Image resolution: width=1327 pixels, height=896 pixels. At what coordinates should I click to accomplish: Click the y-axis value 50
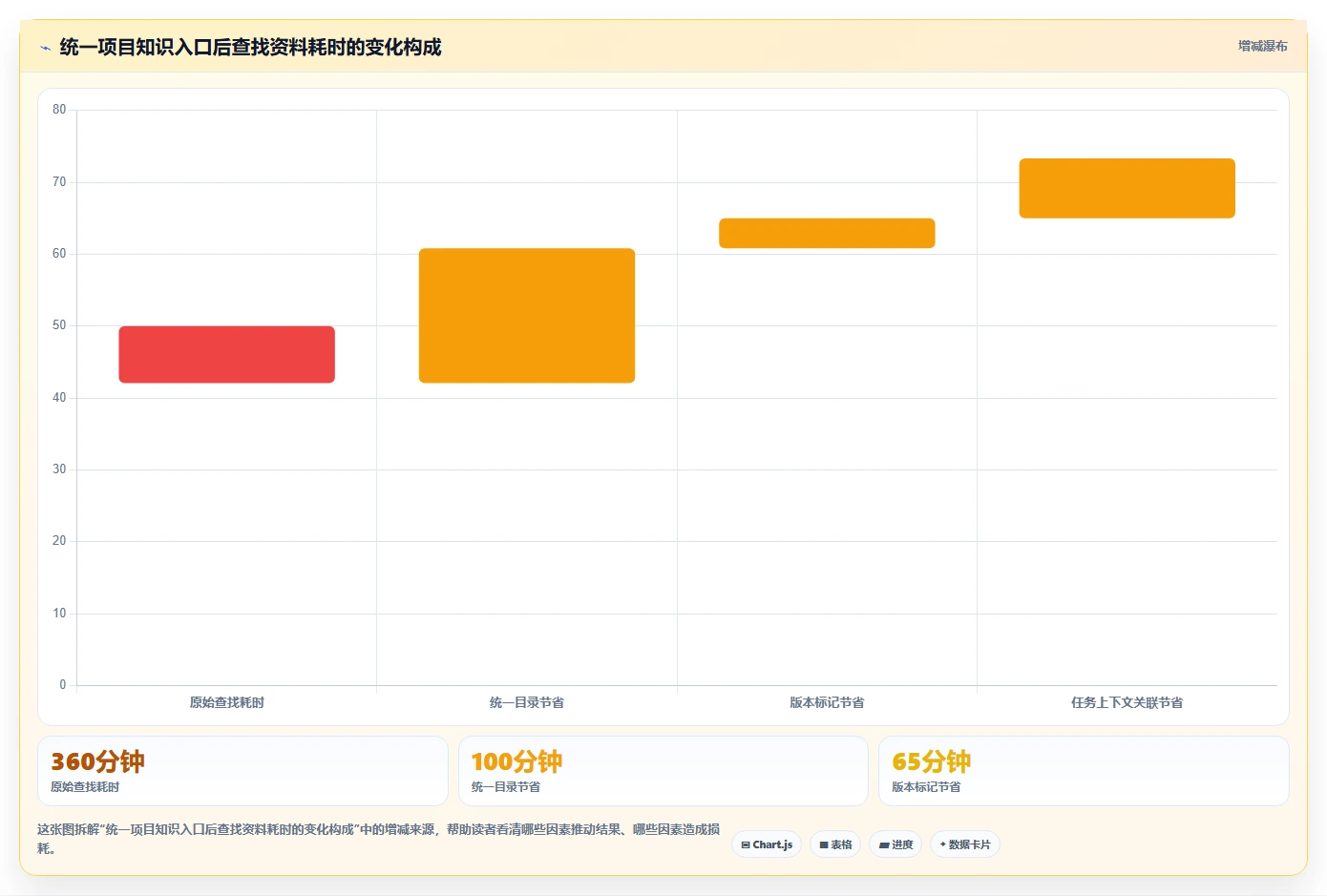click(x=59, y=325)
